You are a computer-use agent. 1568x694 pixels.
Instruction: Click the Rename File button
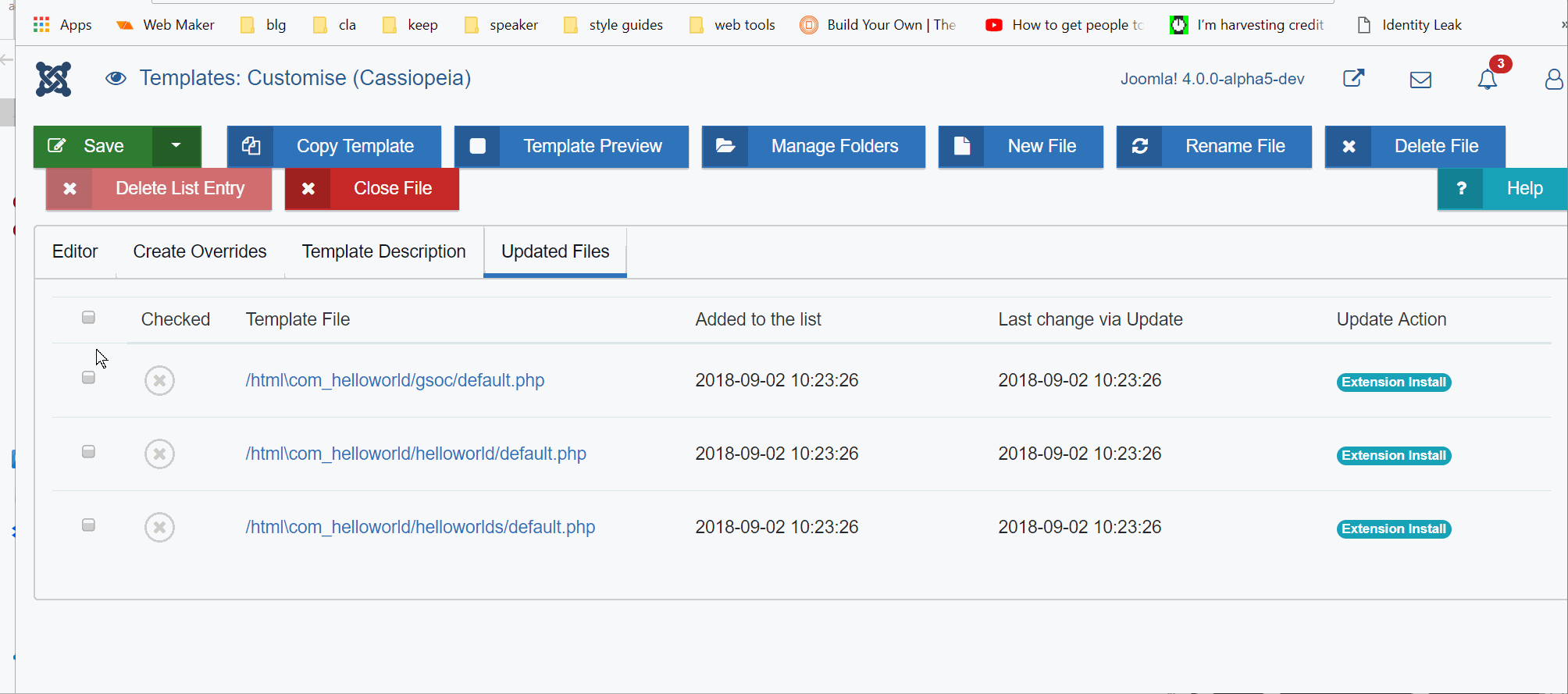point(1214,146)
